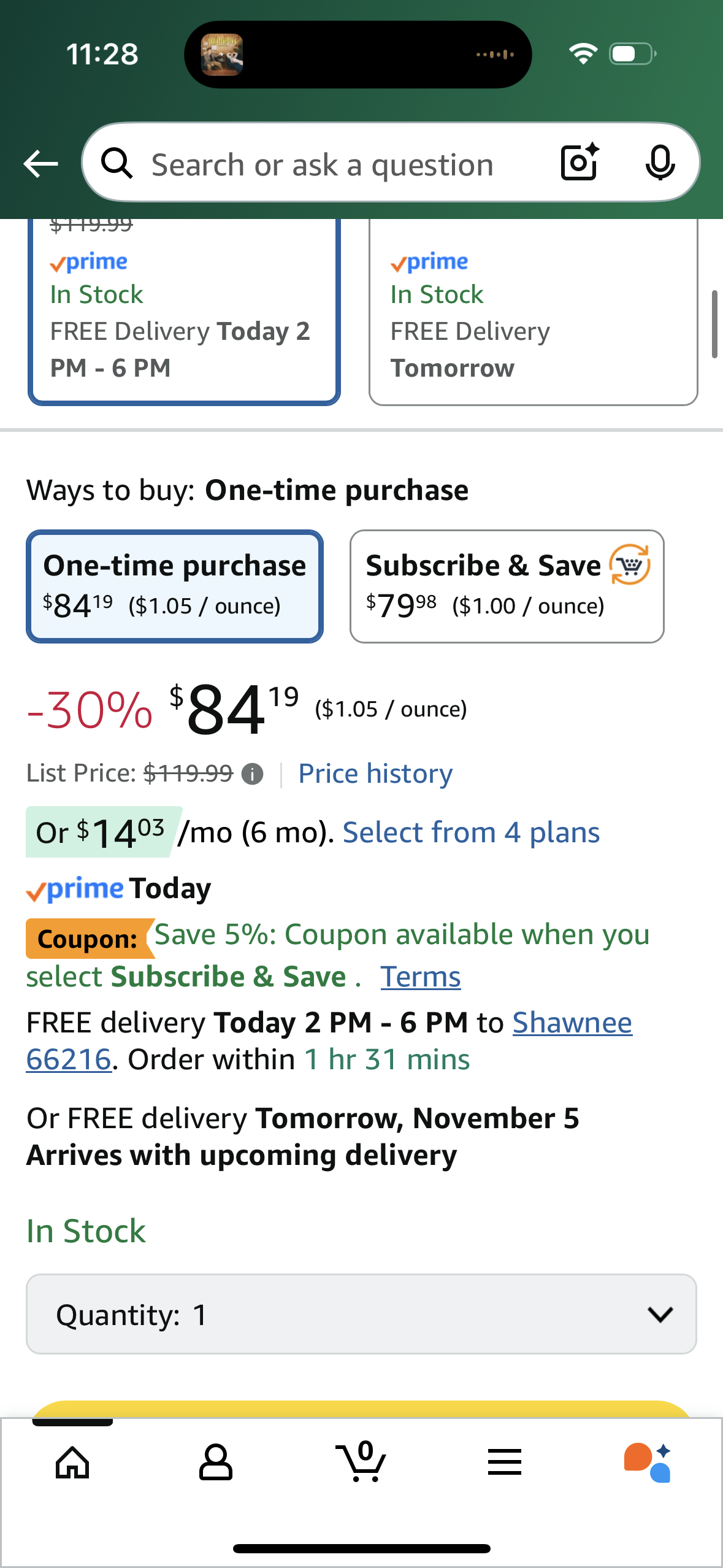Click the page scrollbar handle

[714, 324]
